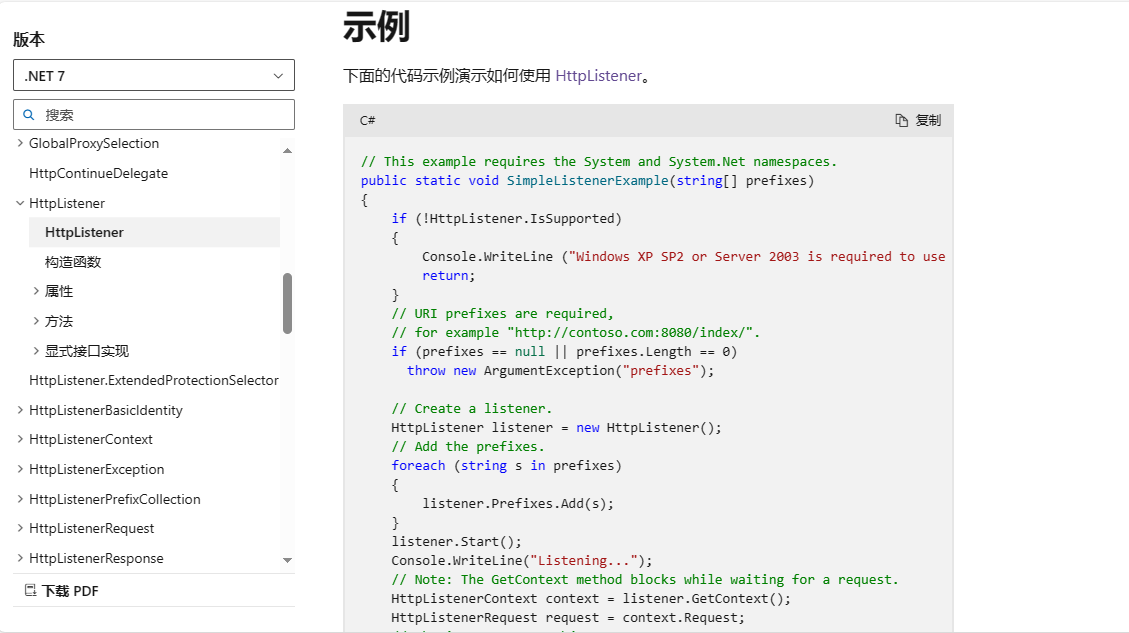Open the 构造函数 entry
Image resolution: width=1129 pixels, height=633 pixels.
tap(73, 262)
